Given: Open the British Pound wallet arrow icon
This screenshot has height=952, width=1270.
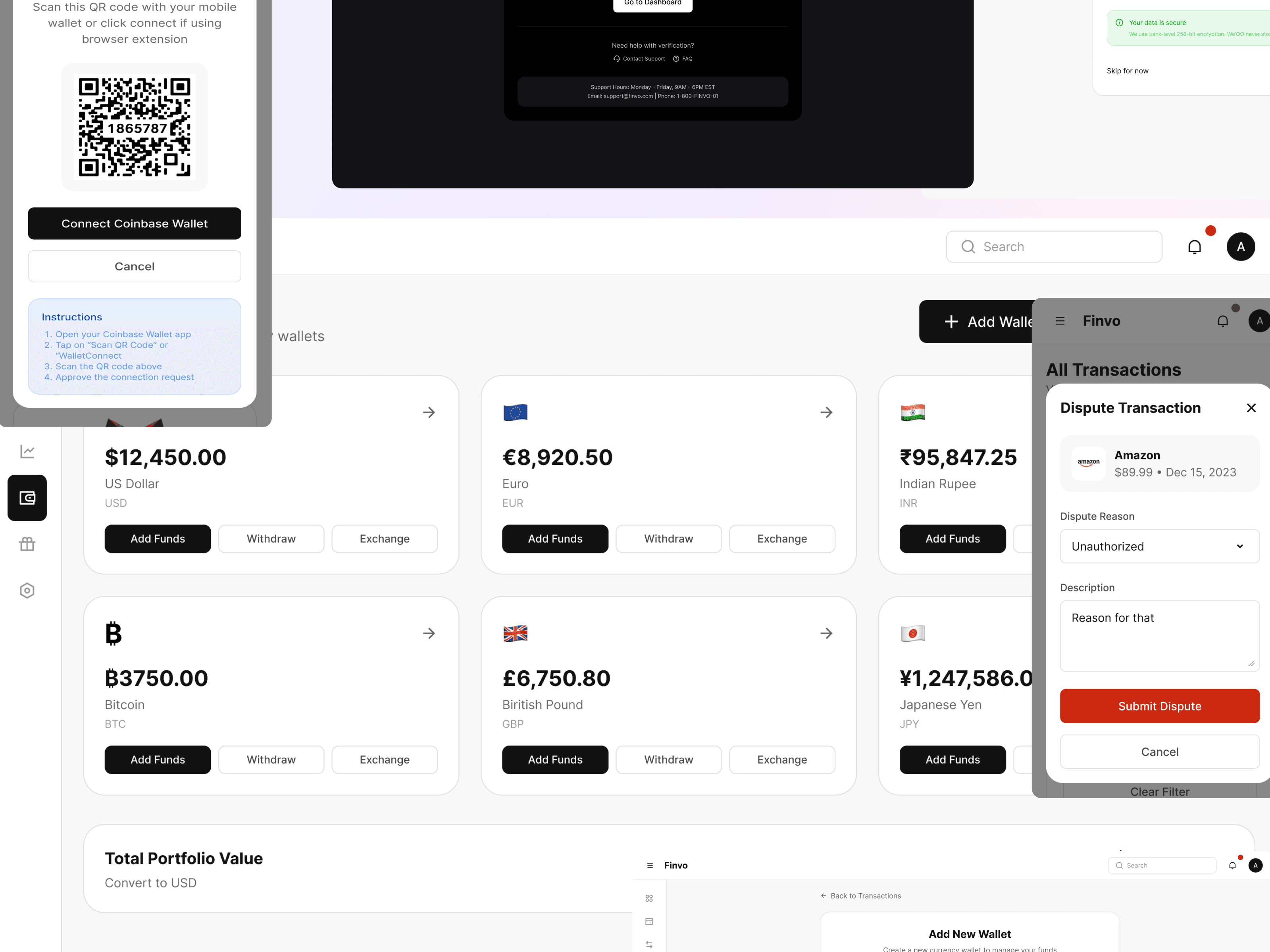Looking at the screenshot, I should click(826, 633).
